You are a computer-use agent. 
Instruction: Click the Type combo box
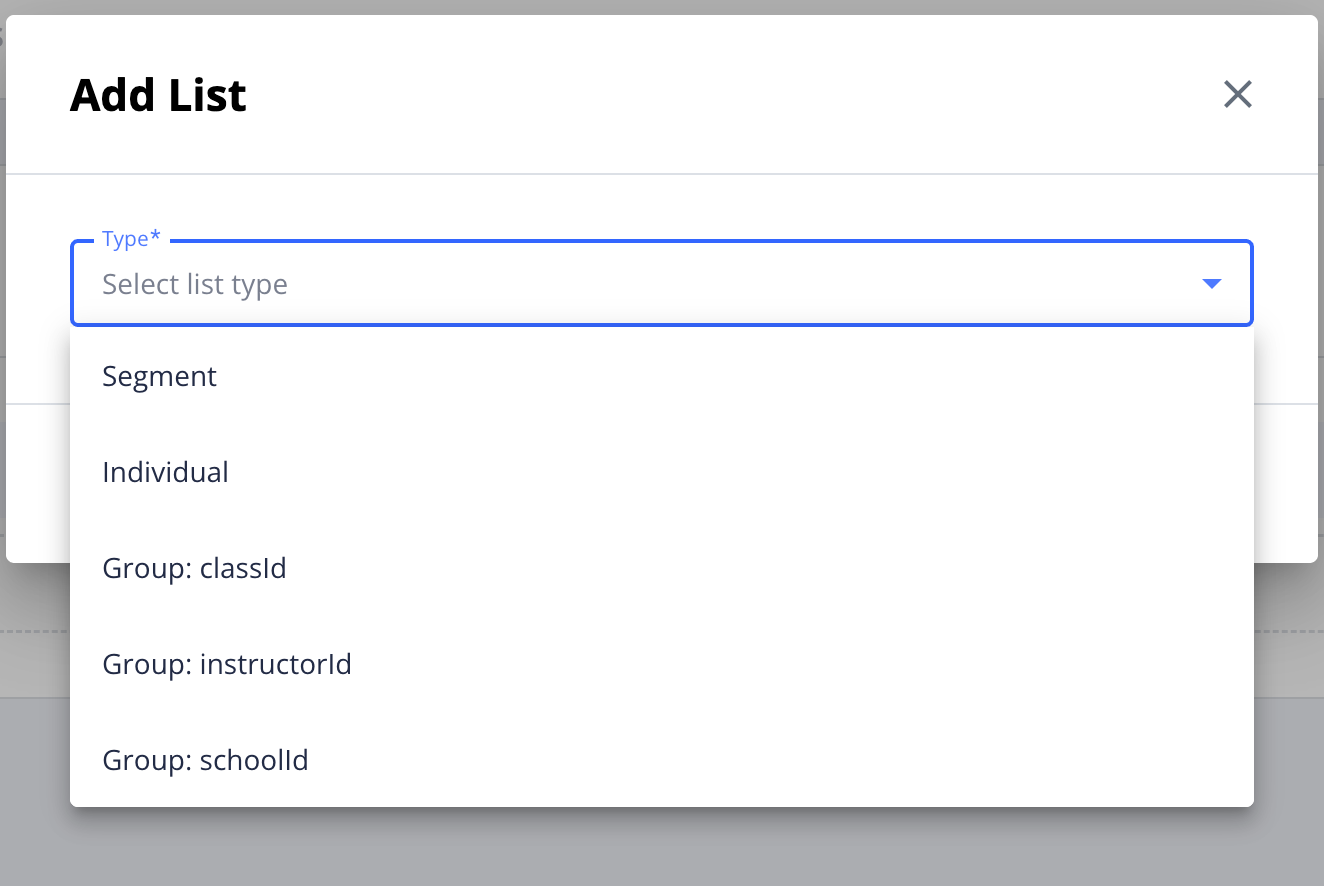coord(660,284)
